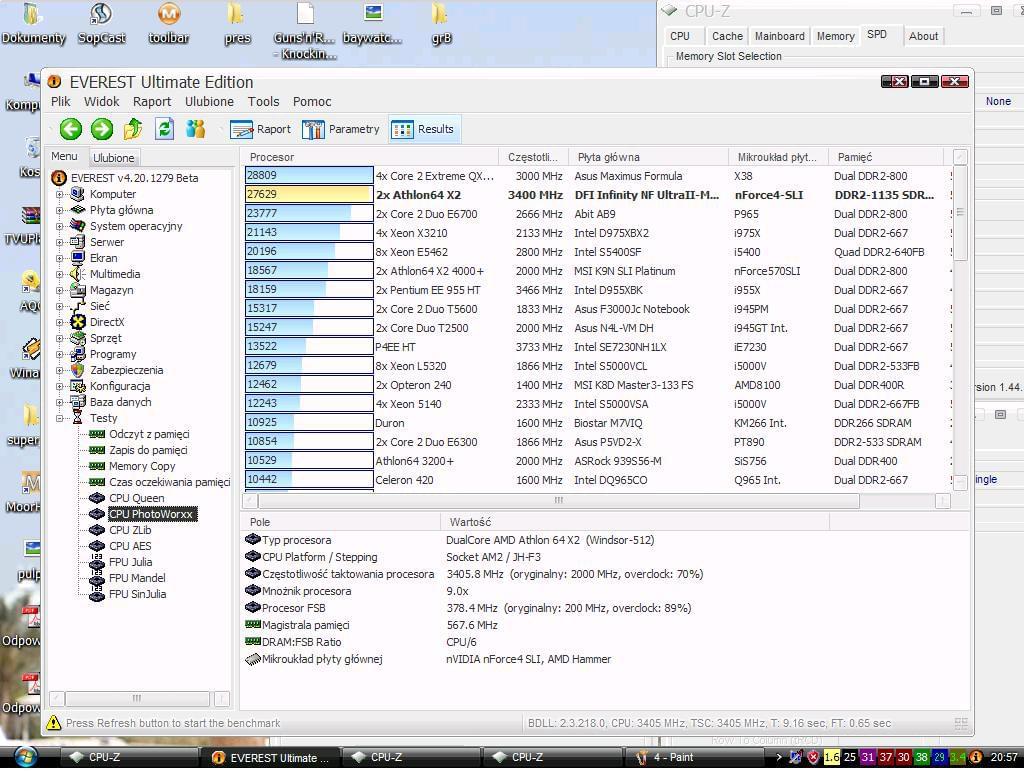Select the Płyta główna tree icon

(78, 210)
